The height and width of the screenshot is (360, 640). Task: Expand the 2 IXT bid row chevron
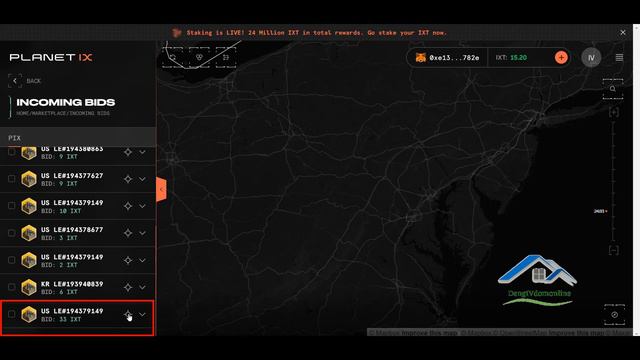coord(142,260)
